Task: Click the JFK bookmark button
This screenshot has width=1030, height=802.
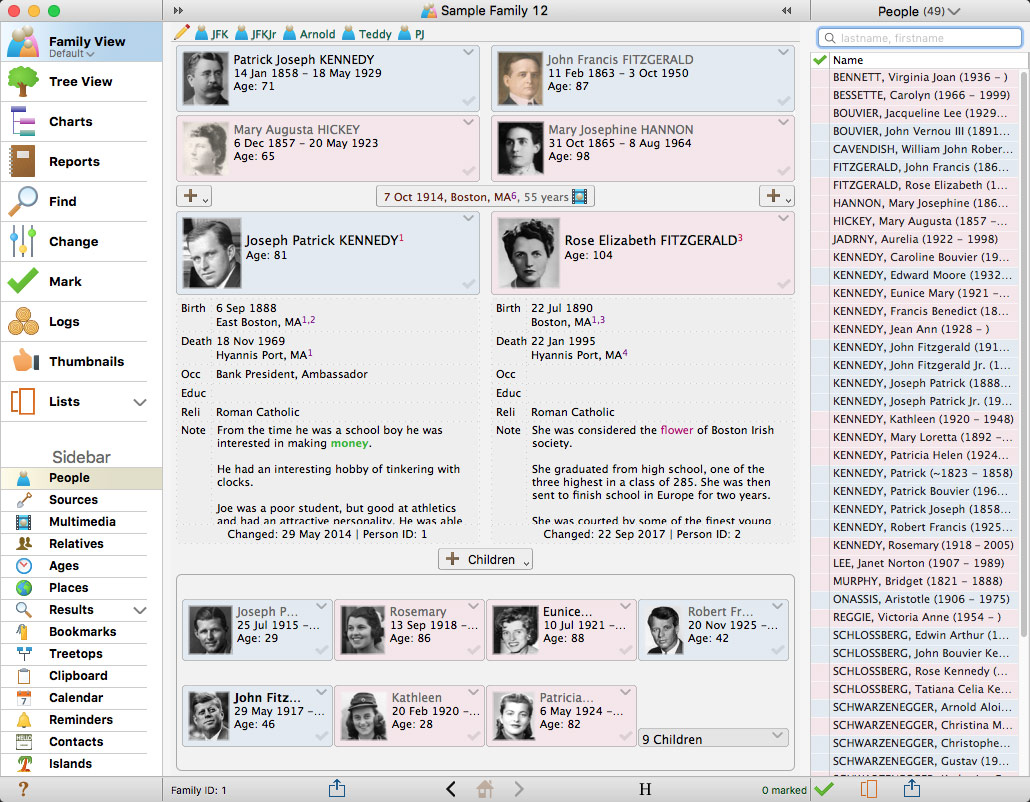Action: [x=212, y=34]
